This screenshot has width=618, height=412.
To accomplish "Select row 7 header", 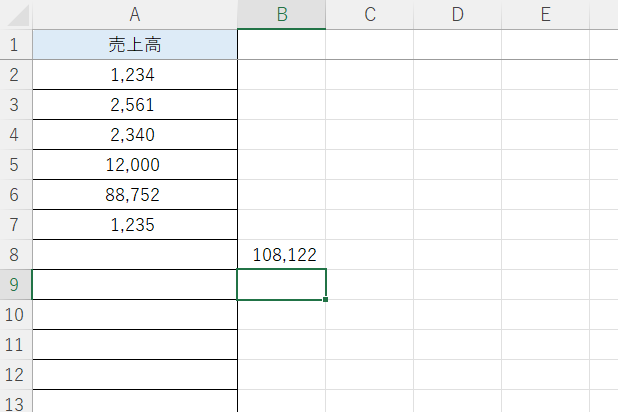I will 16,225.
